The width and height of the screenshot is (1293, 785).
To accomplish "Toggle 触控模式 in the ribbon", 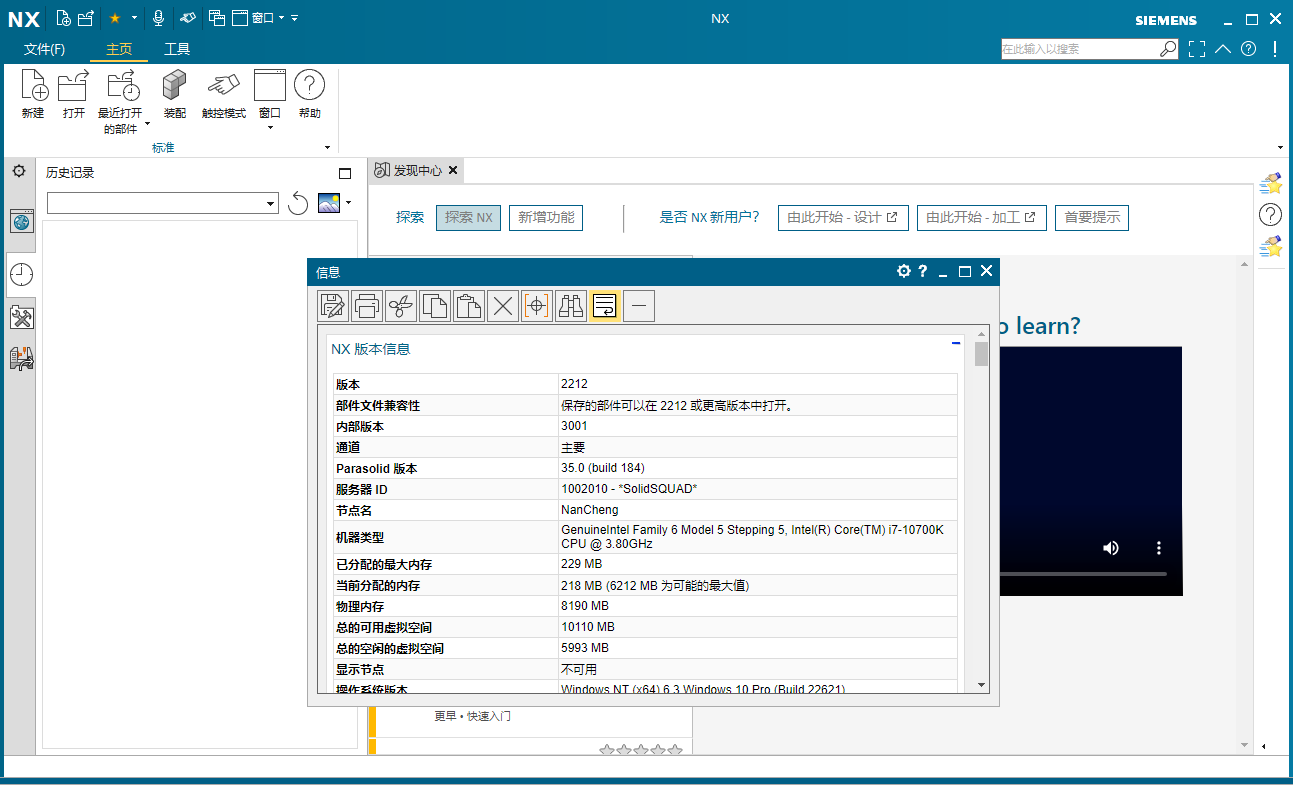I will click(x=224, y=96).
